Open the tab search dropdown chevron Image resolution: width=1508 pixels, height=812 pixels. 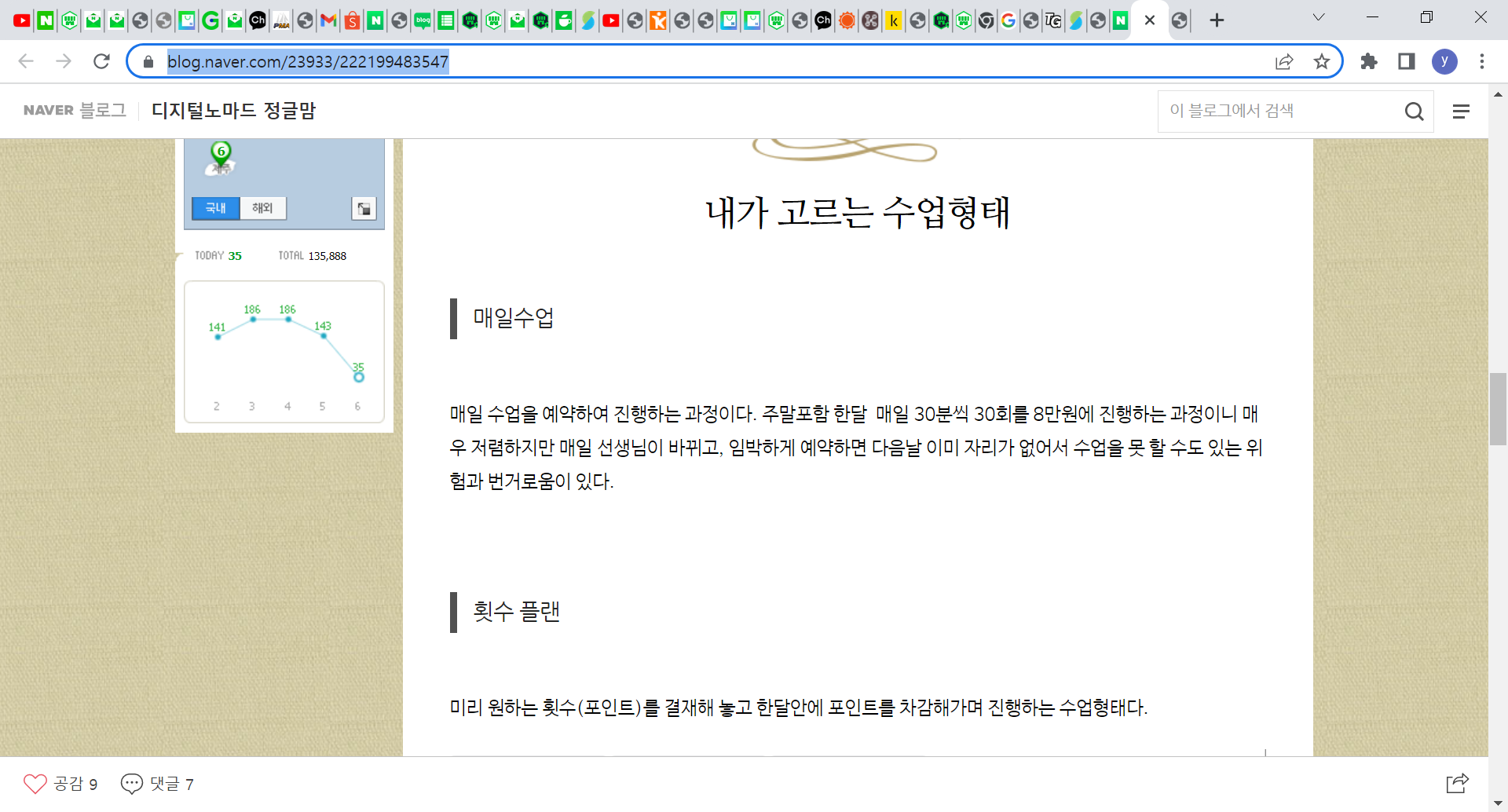click(x=1319, y=18)
